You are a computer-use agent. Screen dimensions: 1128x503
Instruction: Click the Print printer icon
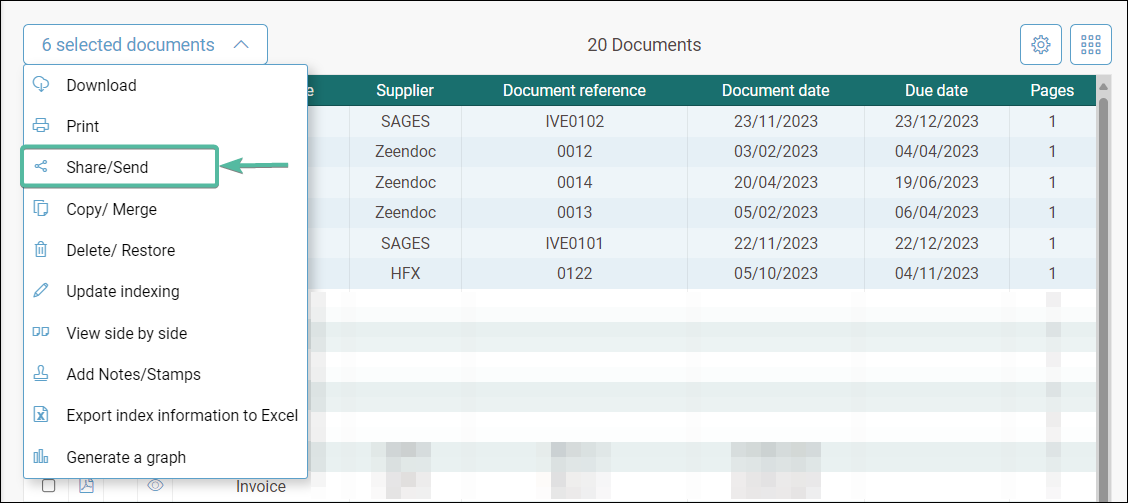tap(41, 126)
